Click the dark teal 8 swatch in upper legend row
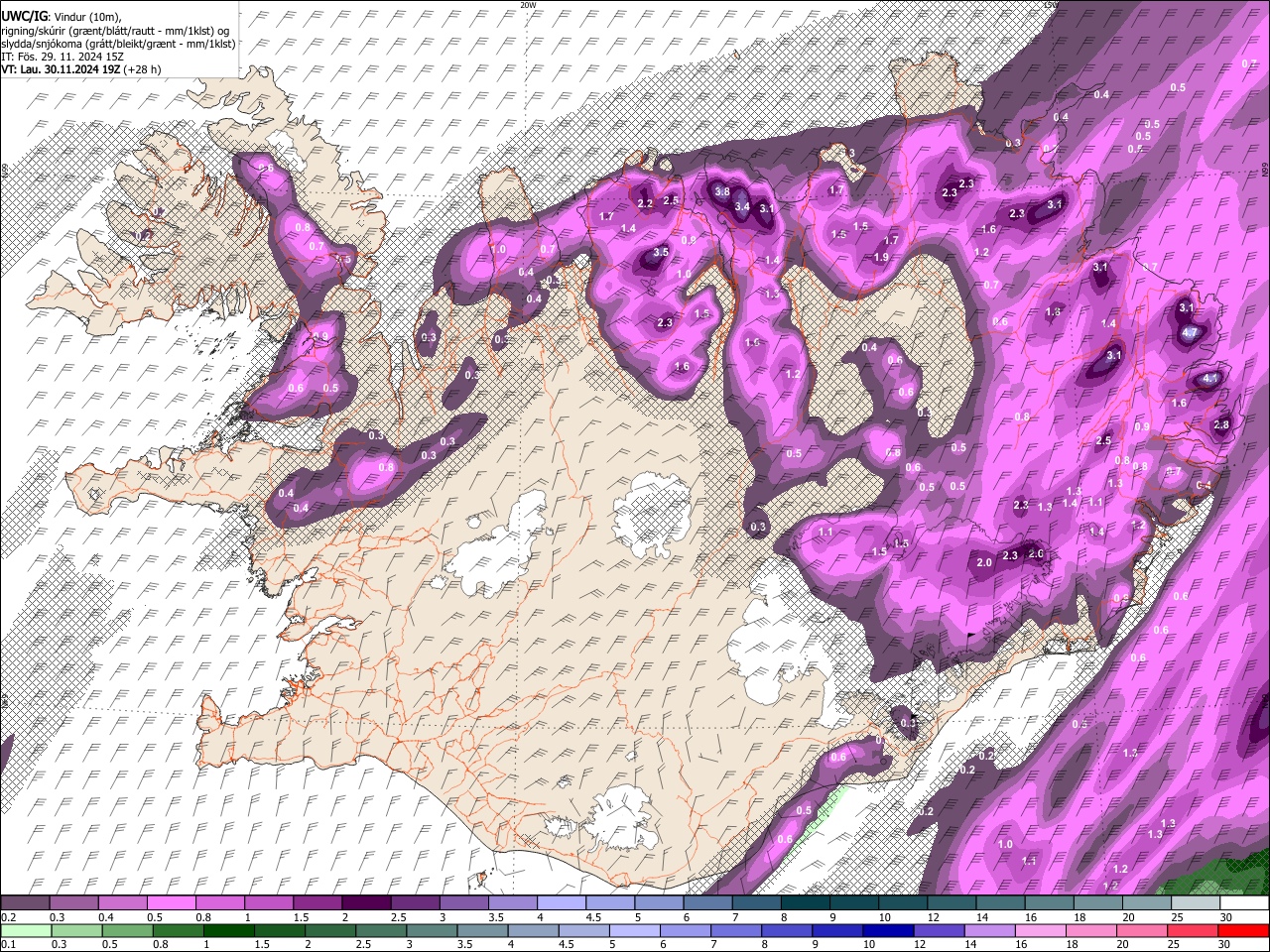 806,903
